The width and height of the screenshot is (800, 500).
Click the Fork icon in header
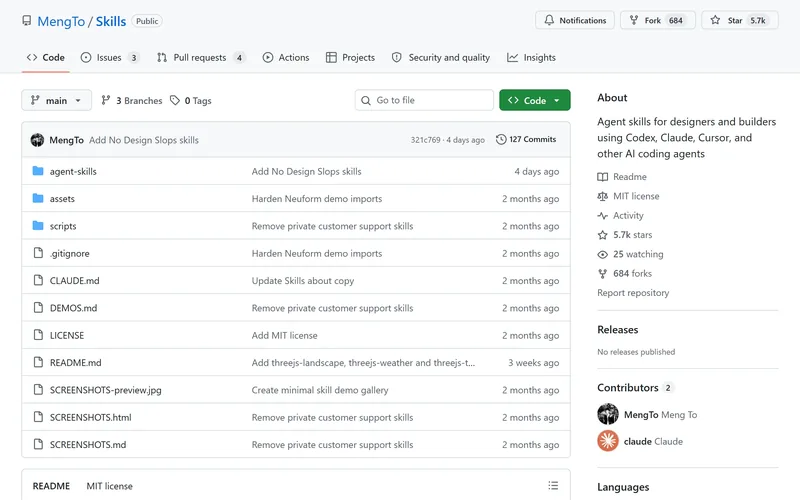(634, 20)
